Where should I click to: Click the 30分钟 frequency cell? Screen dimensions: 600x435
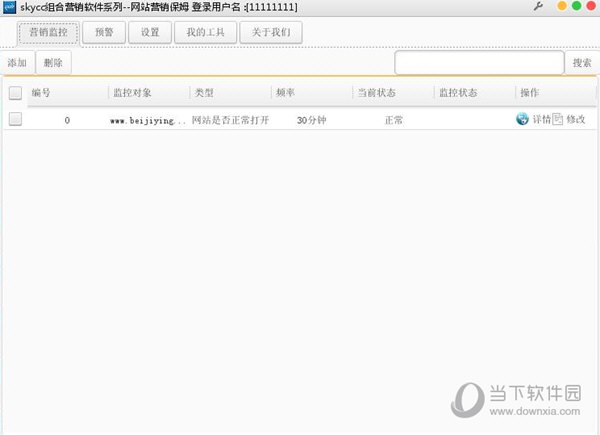coord(311,121)
